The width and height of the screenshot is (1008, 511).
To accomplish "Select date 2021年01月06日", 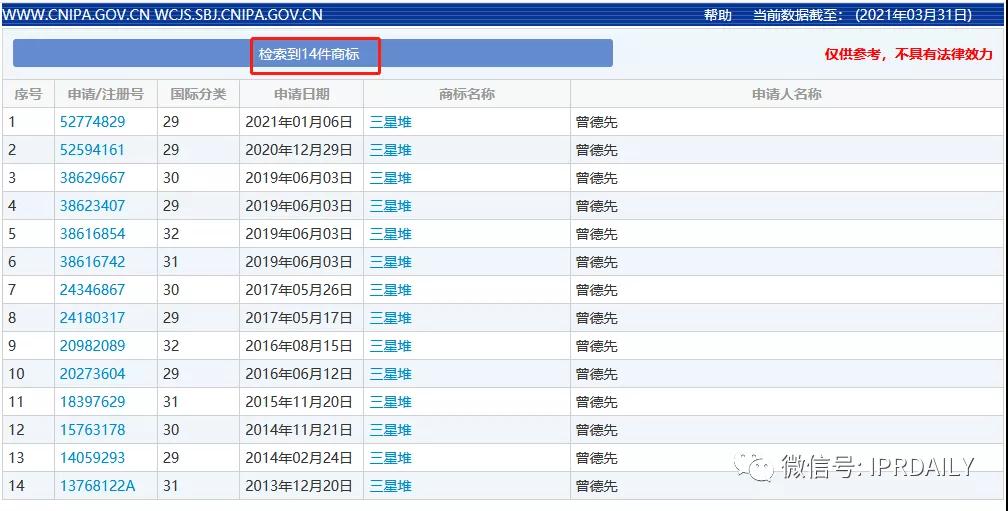I will 299,121.
